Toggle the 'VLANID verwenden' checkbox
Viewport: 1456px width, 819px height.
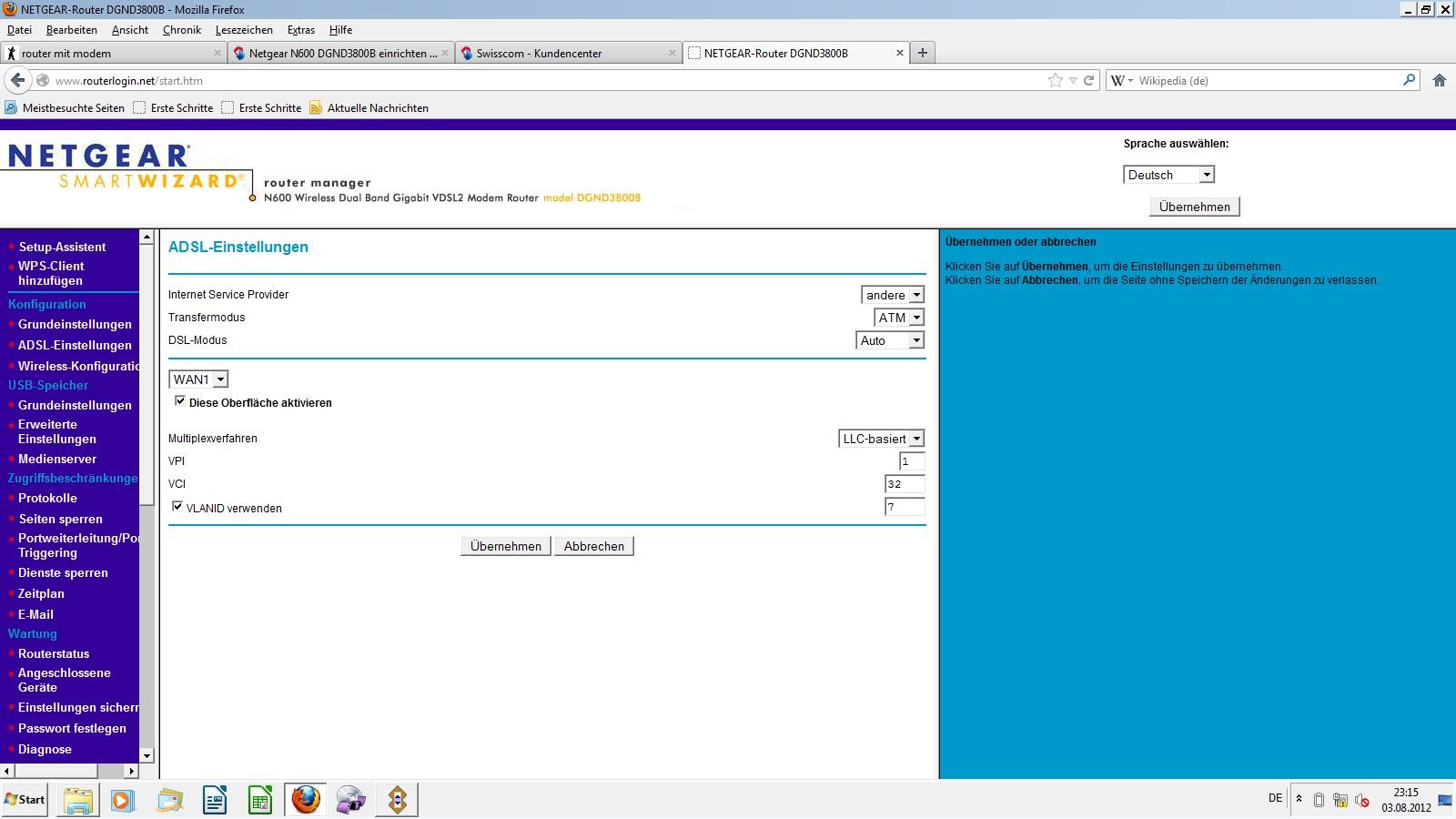(x=177, y=507)
